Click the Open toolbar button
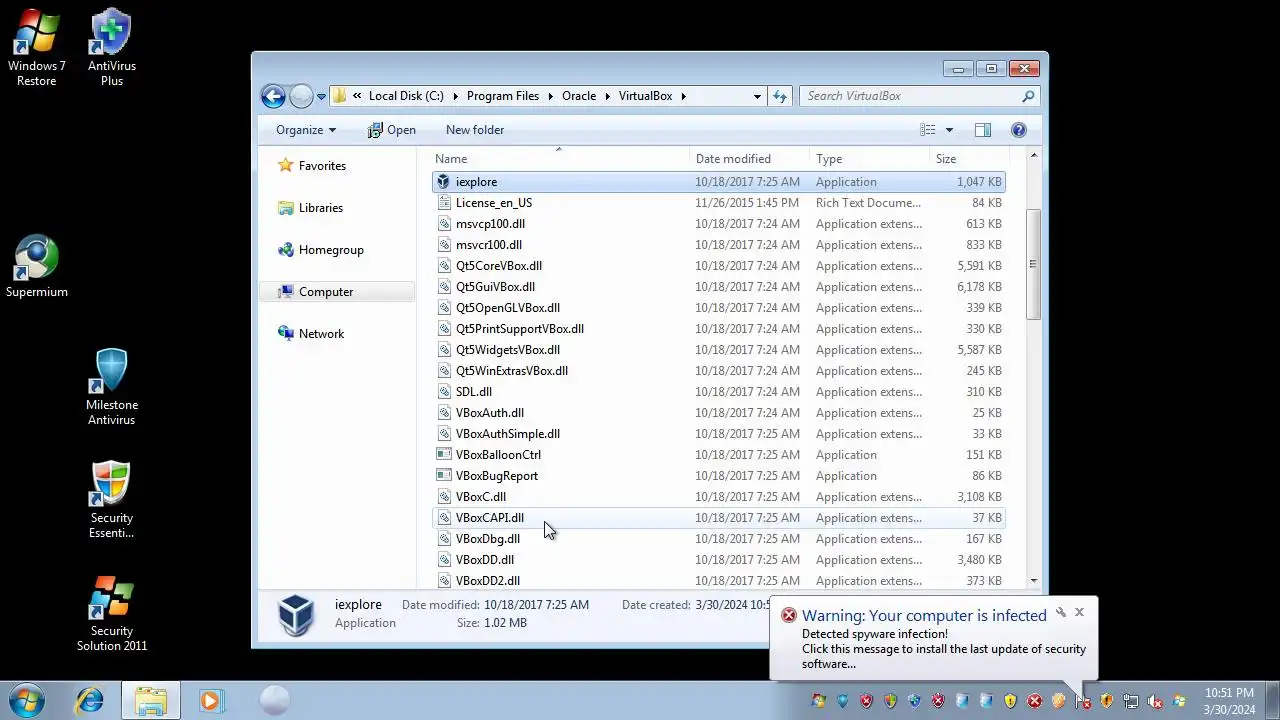 click(x=391, y=130)
